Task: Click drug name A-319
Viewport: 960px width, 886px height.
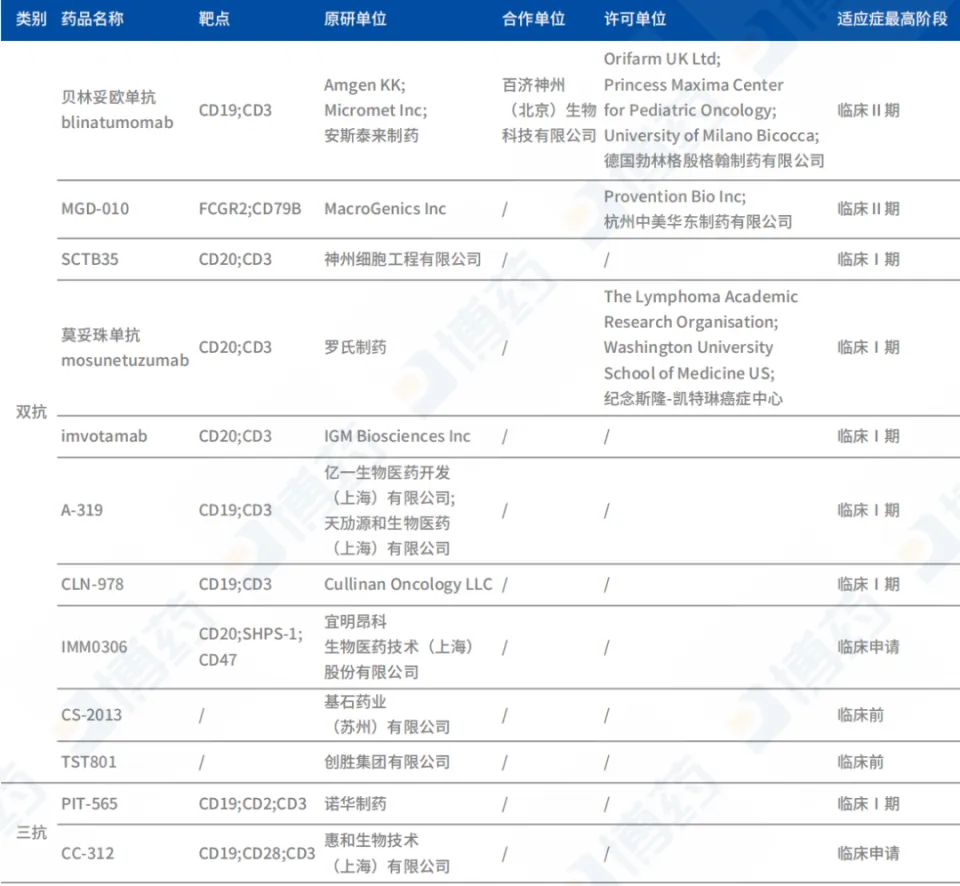Action: pos(82,510)
